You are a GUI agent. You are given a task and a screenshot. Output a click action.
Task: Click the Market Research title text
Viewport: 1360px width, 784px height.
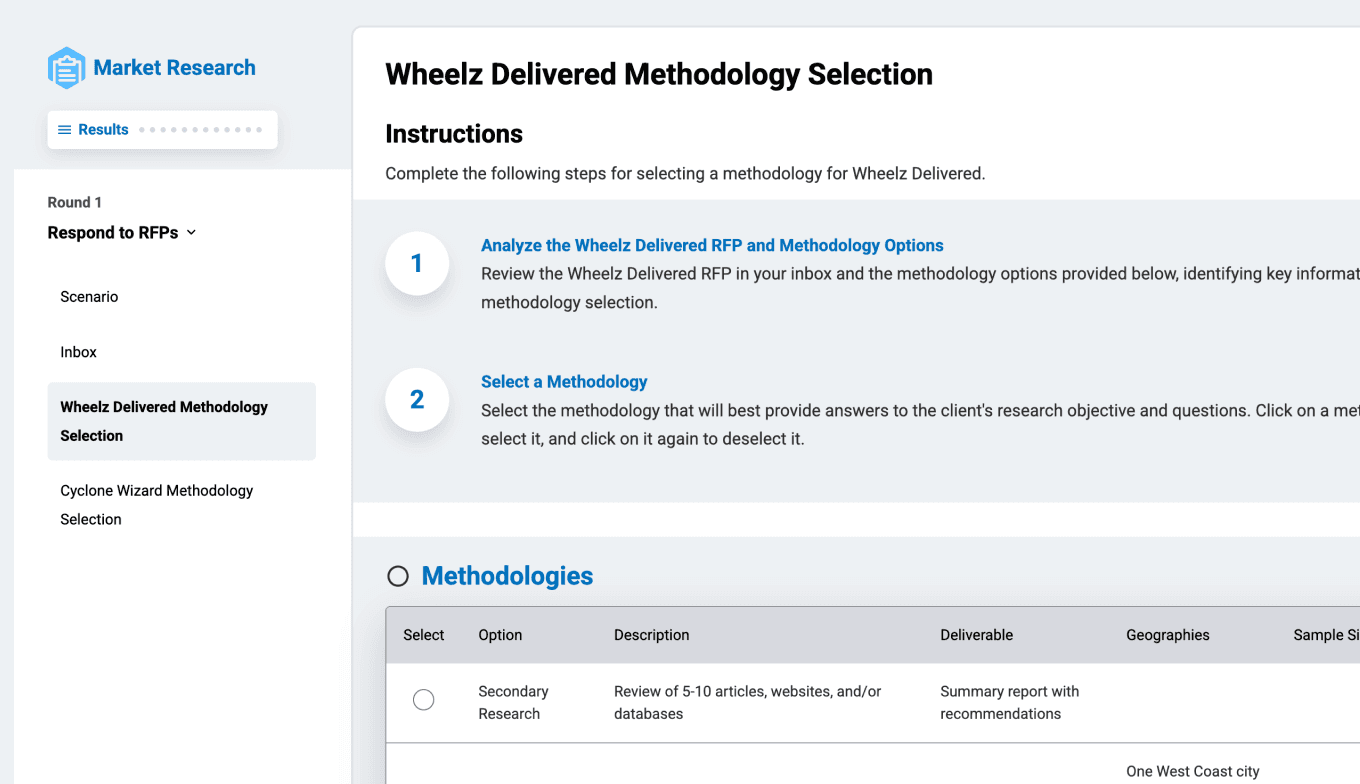[x=174, y=68]
